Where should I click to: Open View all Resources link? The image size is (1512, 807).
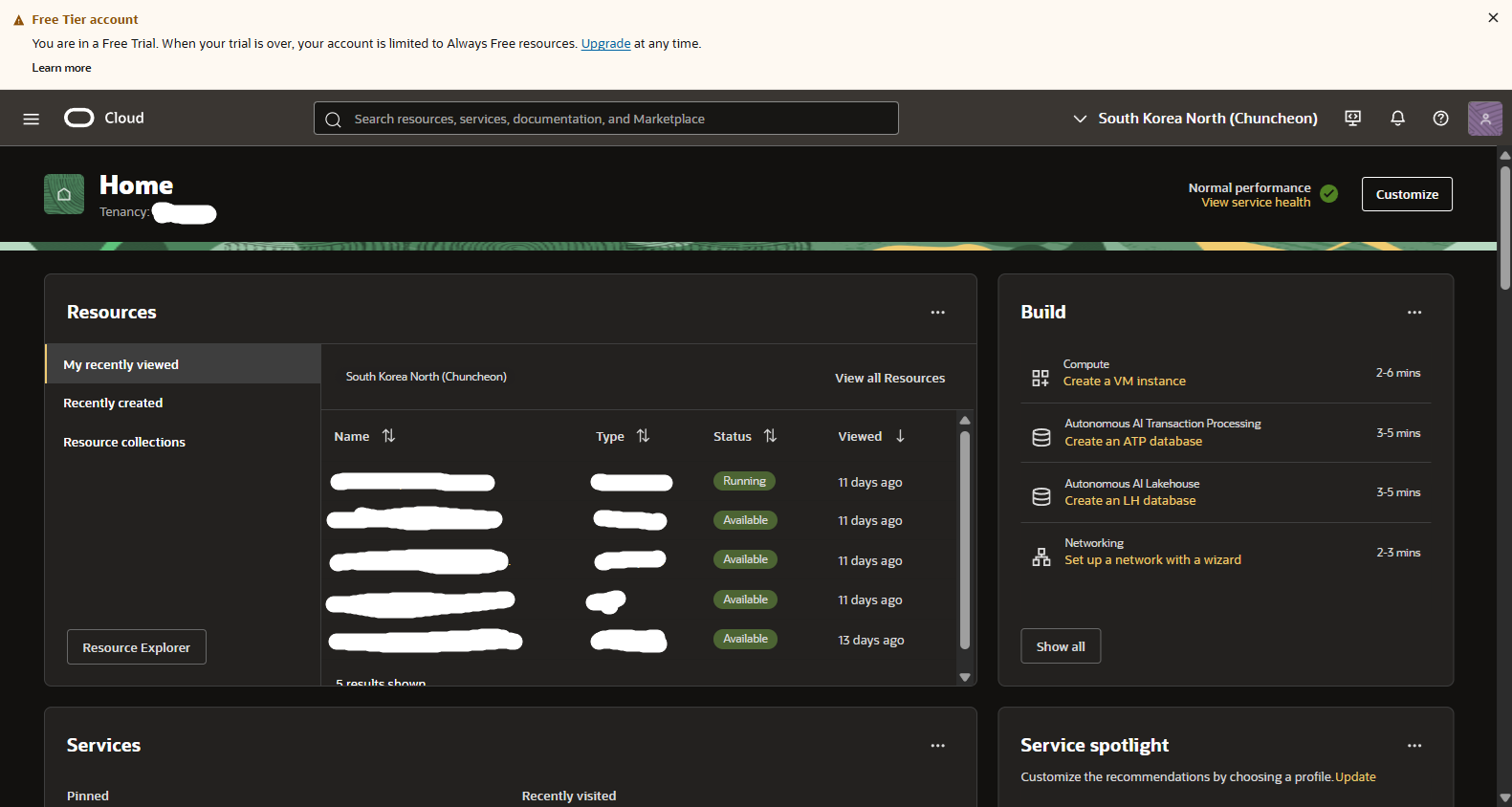(x=889, y=379)
